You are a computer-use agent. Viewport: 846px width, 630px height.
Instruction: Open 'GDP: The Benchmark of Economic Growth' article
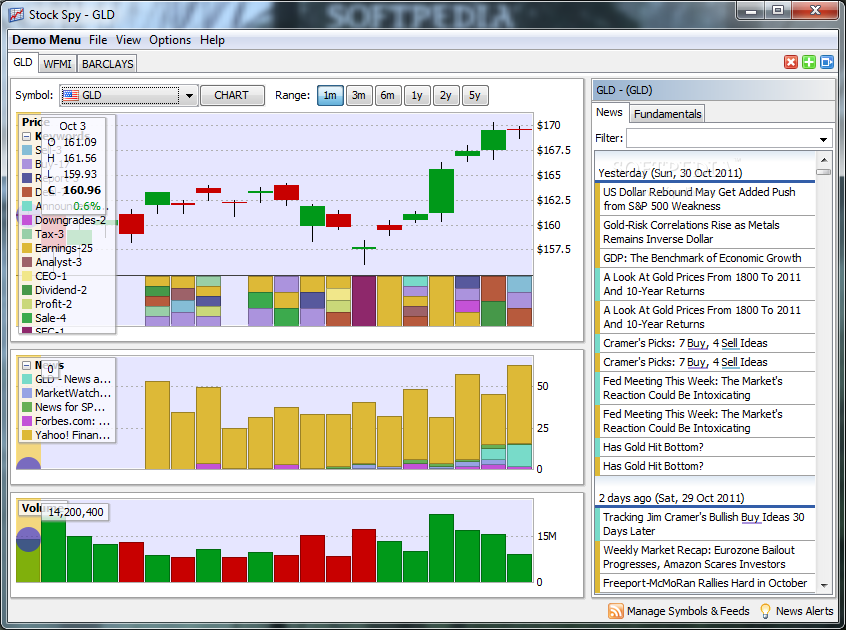[705, 258]
